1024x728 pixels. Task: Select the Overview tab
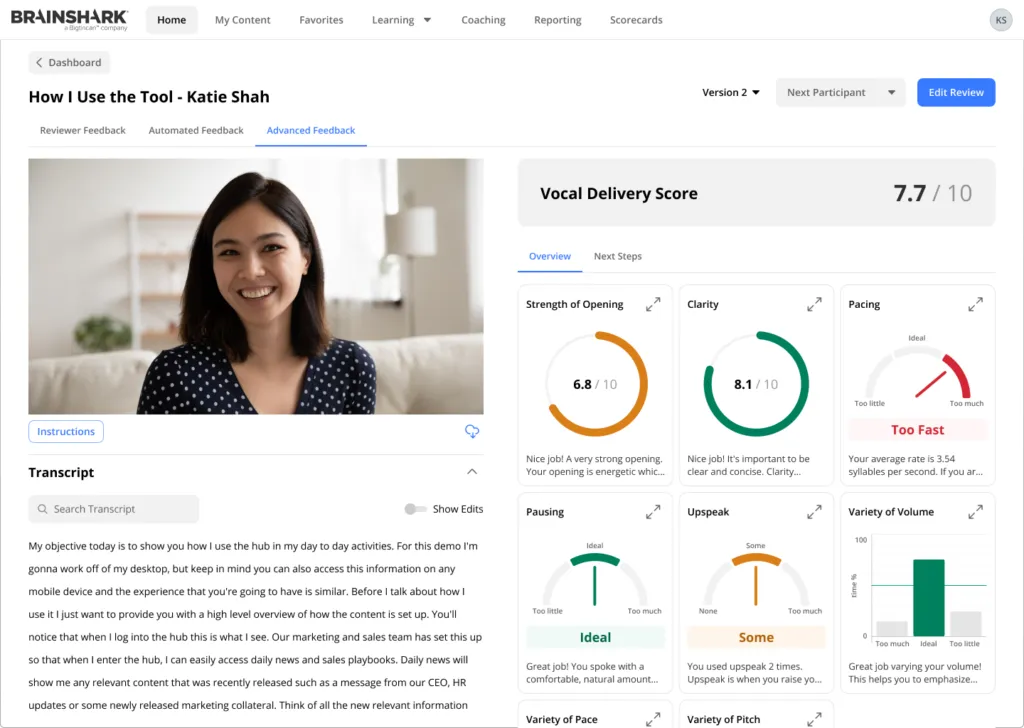pyautogui.click(x=549, y=257)
